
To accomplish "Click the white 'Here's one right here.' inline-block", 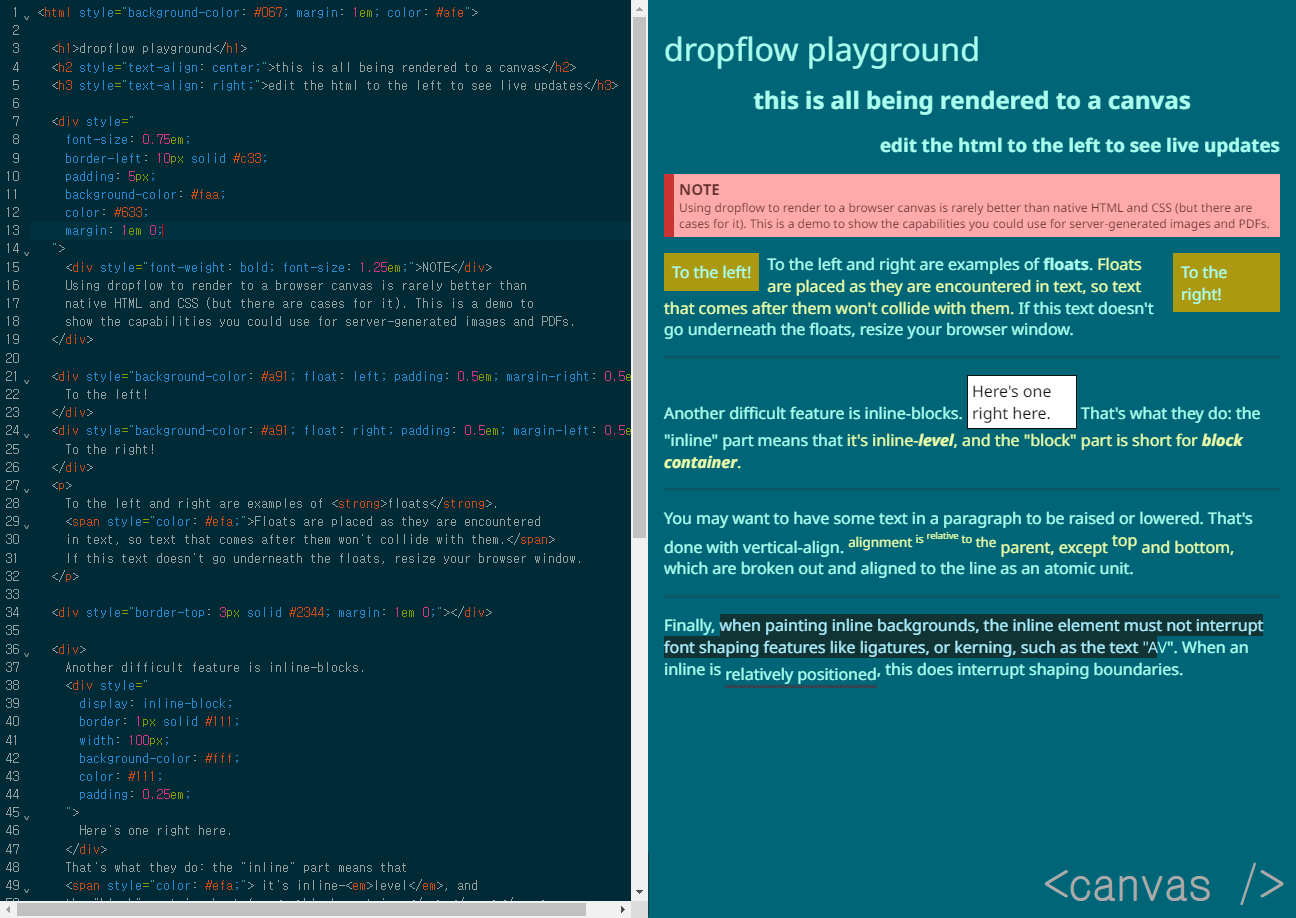I will (x=1021, y=402).
